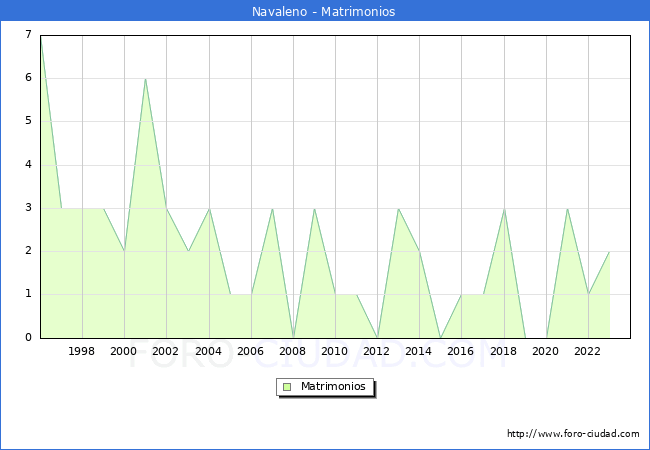The image size is (650, 450).
Task: Select the 2002 x-axis label
Action: [x=166, y=351]
